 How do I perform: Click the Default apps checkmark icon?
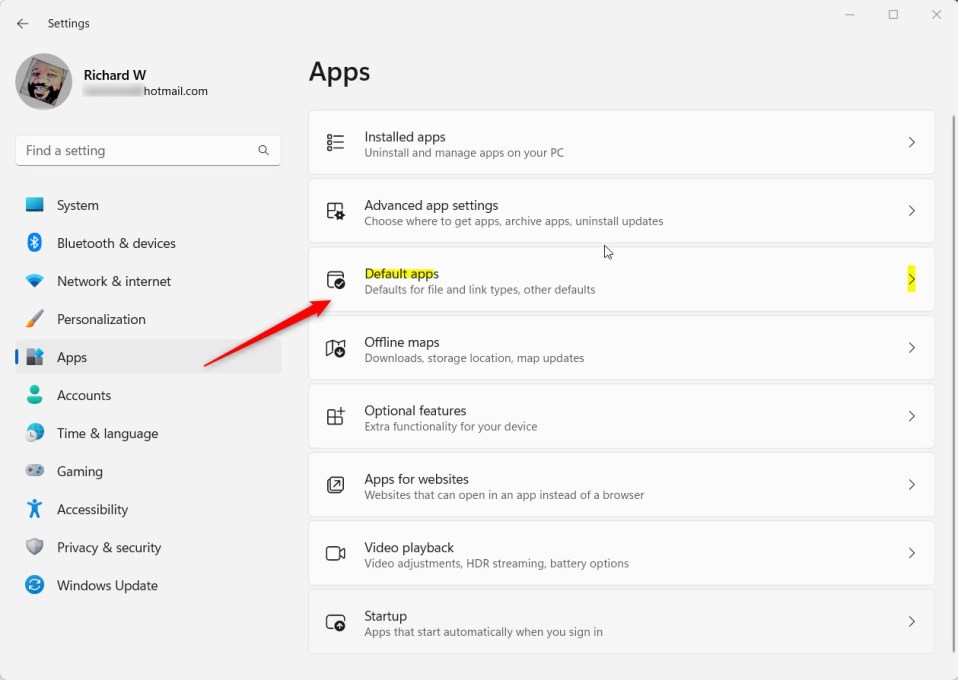[335, 280]
